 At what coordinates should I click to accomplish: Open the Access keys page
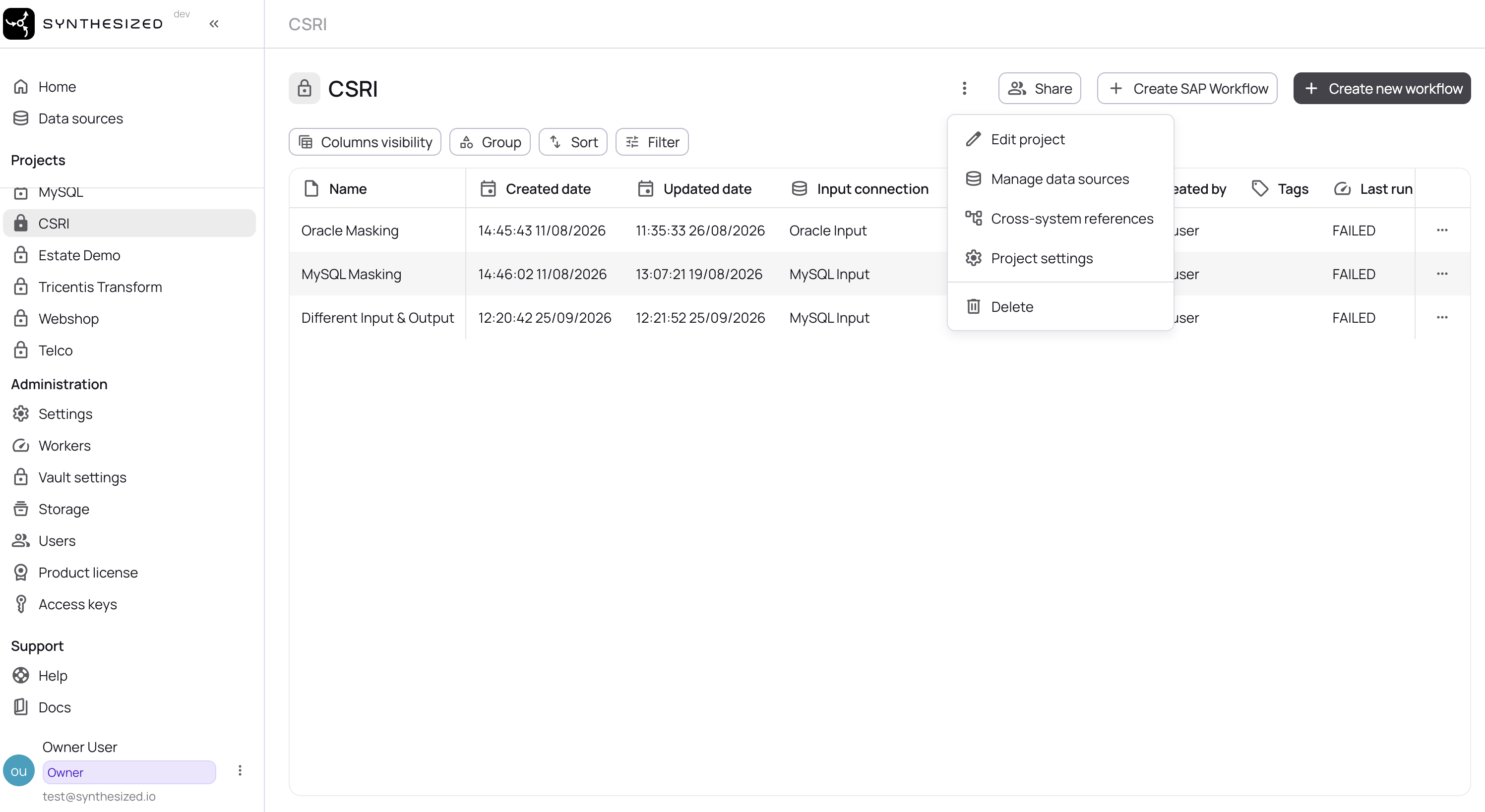pyautogui.click(x=129, y=604)
